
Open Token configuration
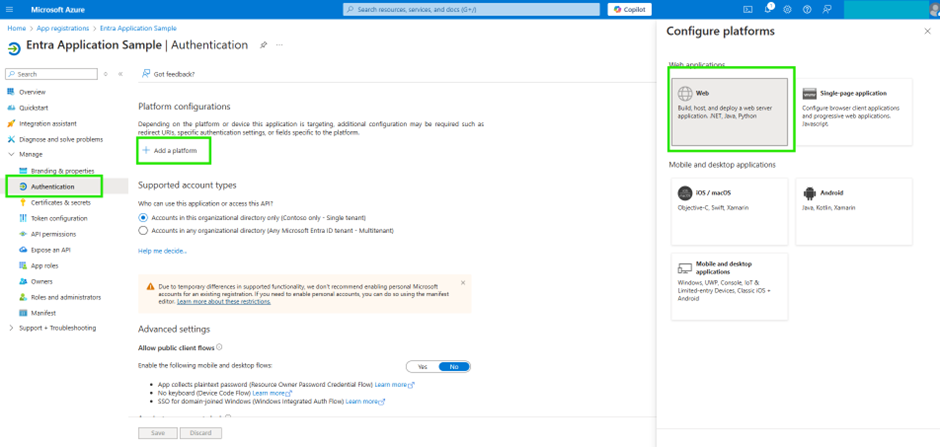[x=59, y=218]
